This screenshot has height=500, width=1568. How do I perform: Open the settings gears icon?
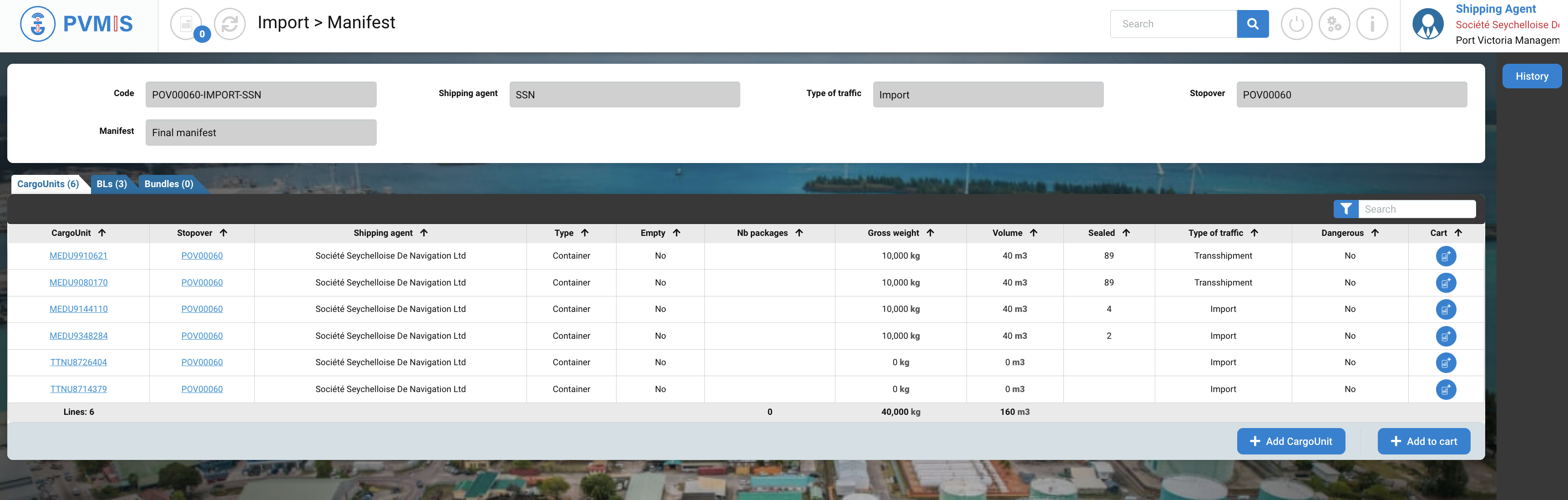(x=1334, y=24)
